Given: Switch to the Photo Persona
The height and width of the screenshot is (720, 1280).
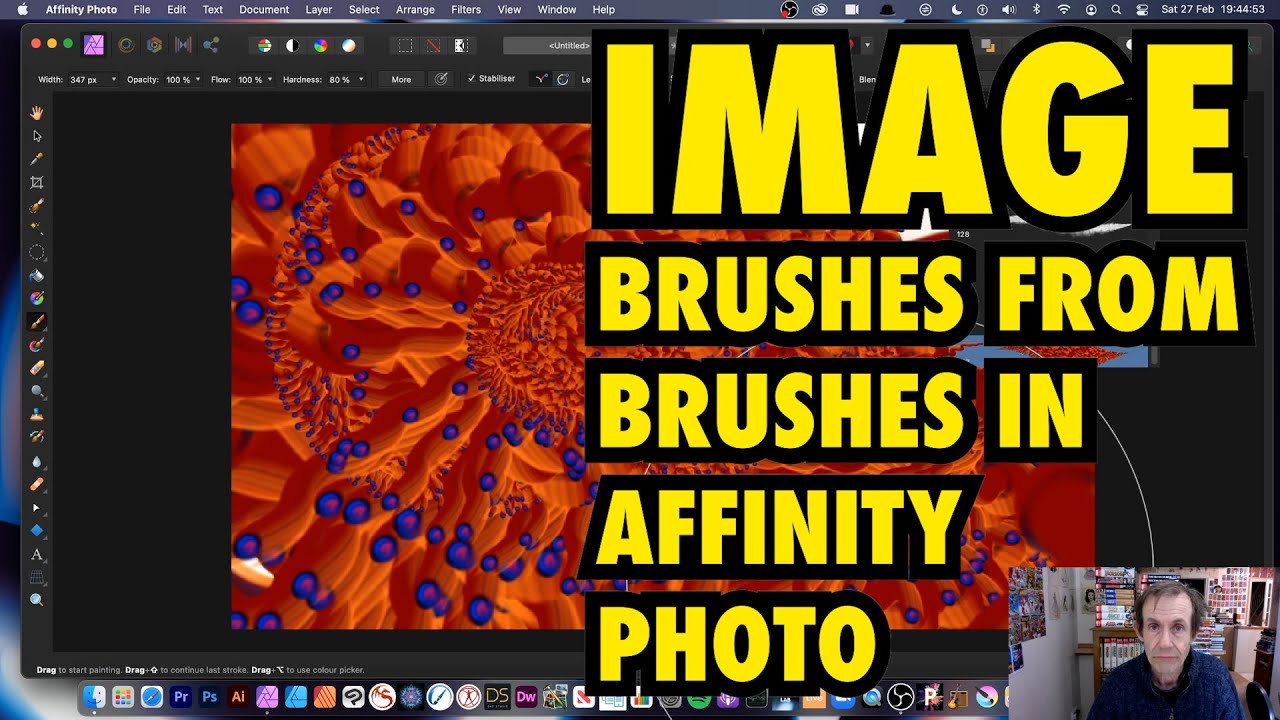Looking at the screenshot, I should click(93, 45).
